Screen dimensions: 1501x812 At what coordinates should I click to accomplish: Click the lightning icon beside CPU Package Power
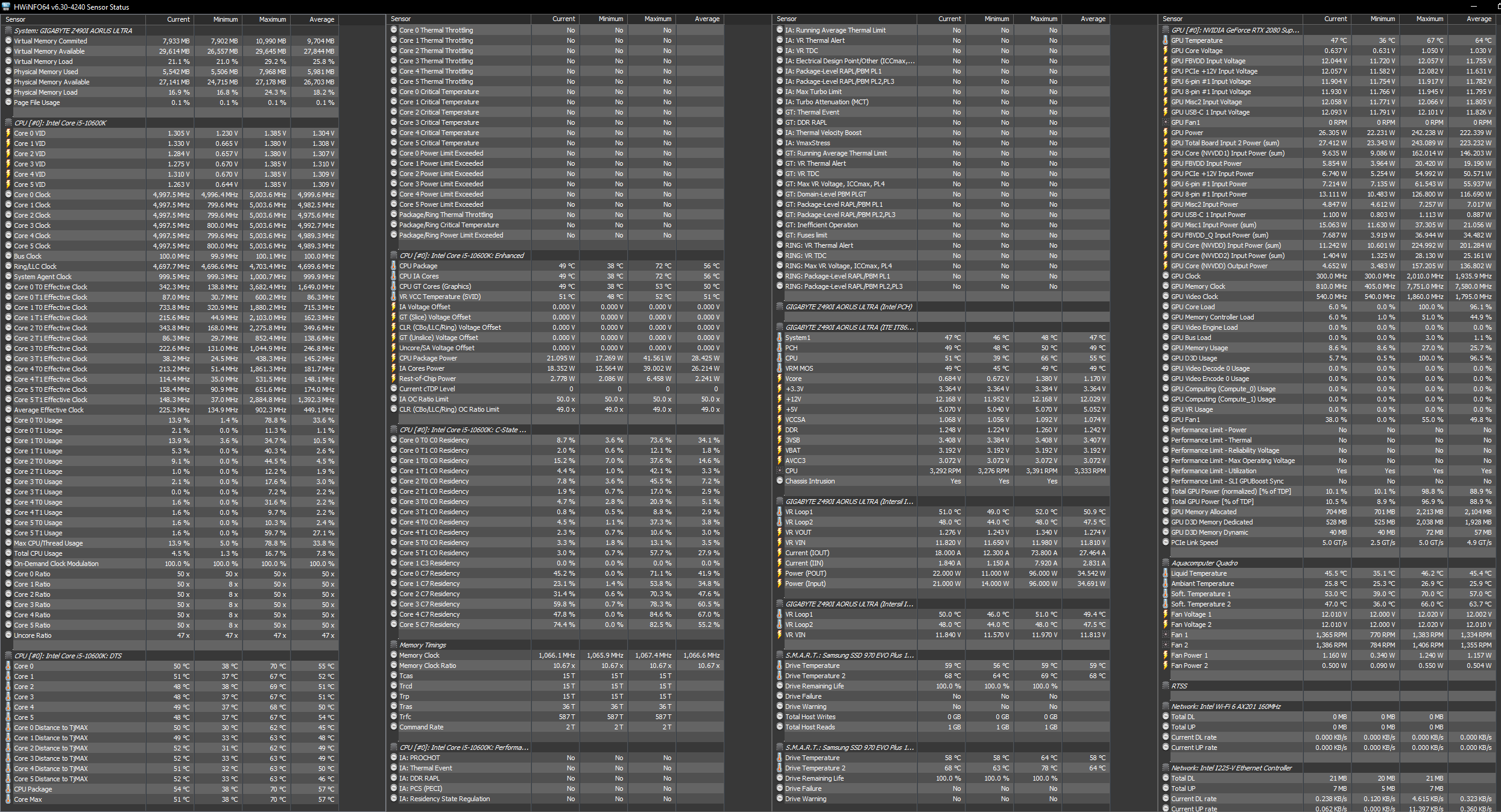coord(394,358)
